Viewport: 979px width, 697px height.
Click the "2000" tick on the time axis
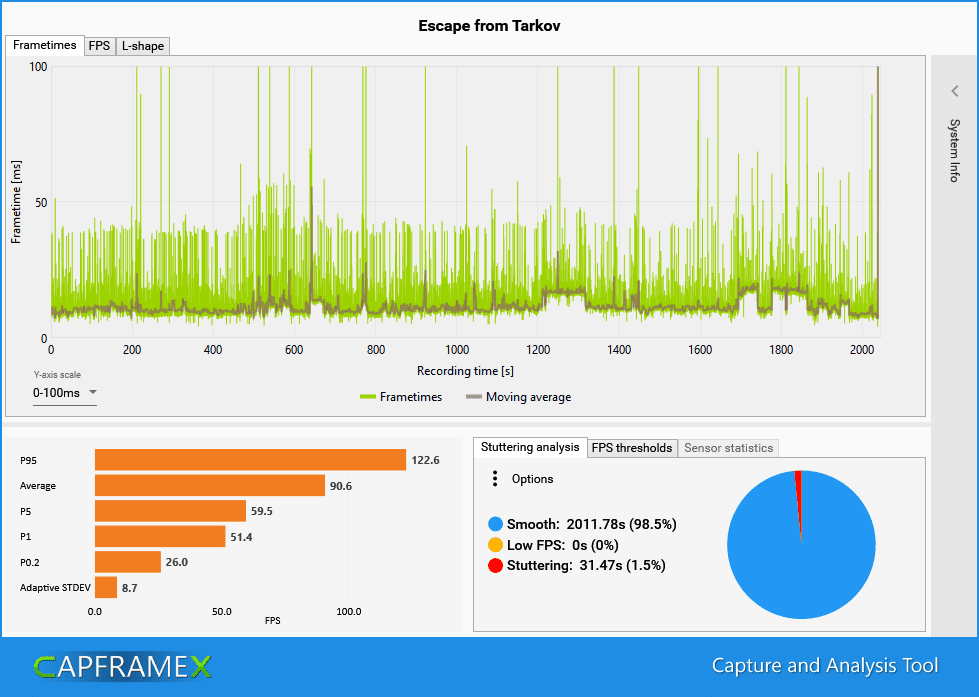tap(862, 350)
